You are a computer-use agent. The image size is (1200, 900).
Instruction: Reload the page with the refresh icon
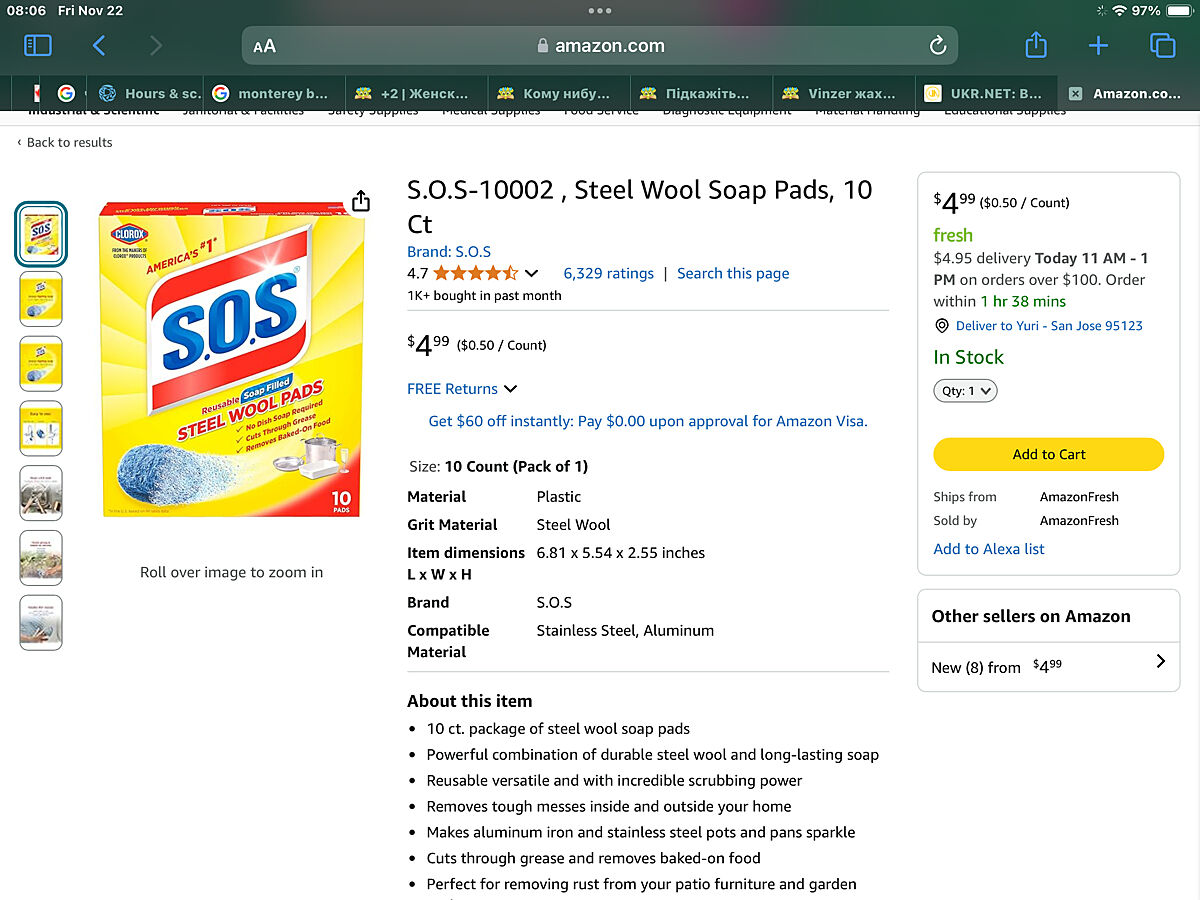pos(937,46)
